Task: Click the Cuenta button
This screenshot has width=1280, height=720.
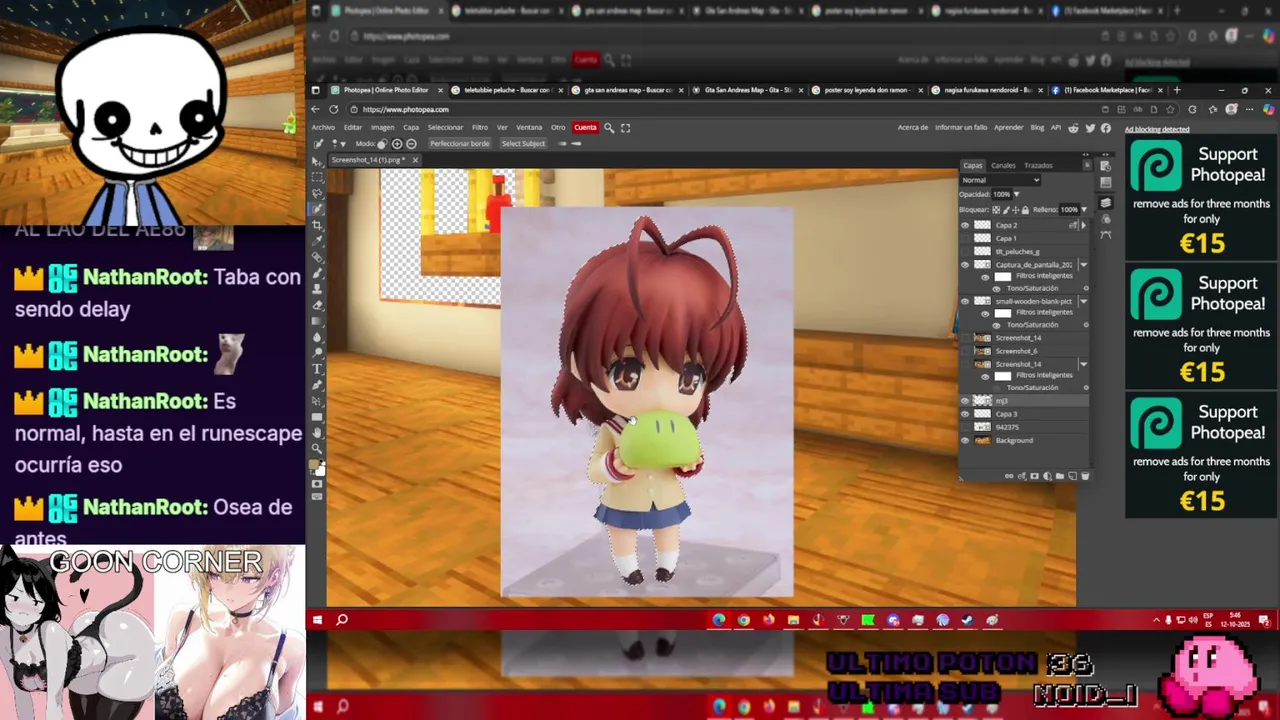Action: tap(586, 128)
